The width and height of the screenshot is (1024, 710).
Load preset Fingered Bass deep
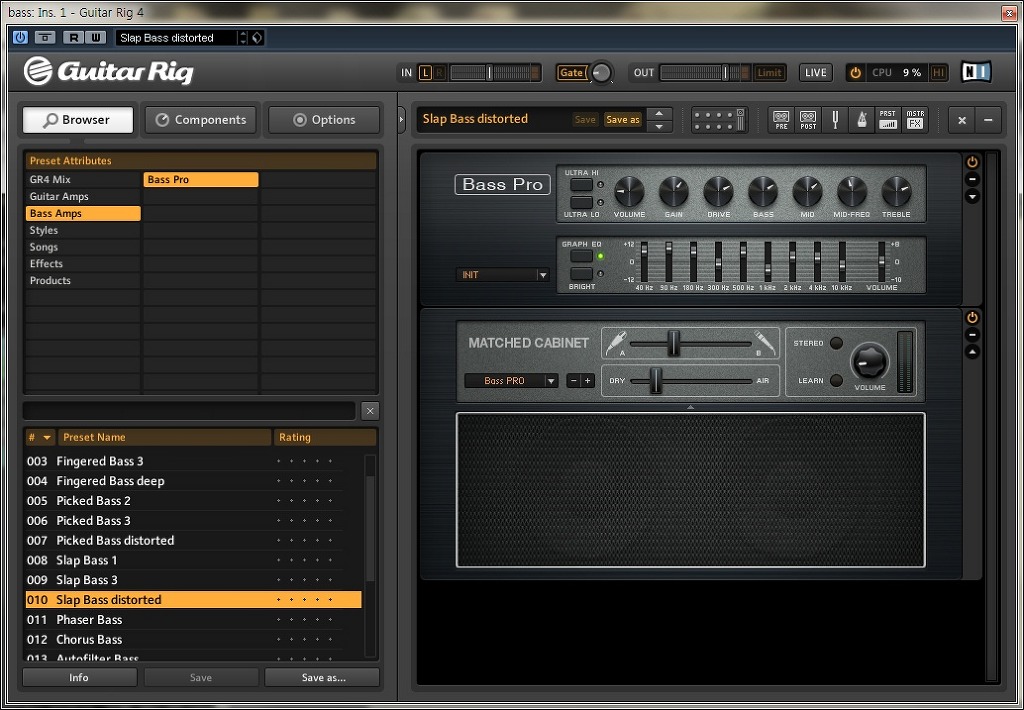coord(193,481)
